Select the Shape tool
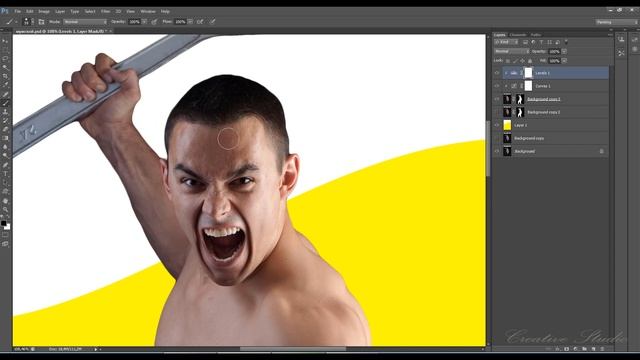Viewport: 640px width, 360px height. (5, 191)
